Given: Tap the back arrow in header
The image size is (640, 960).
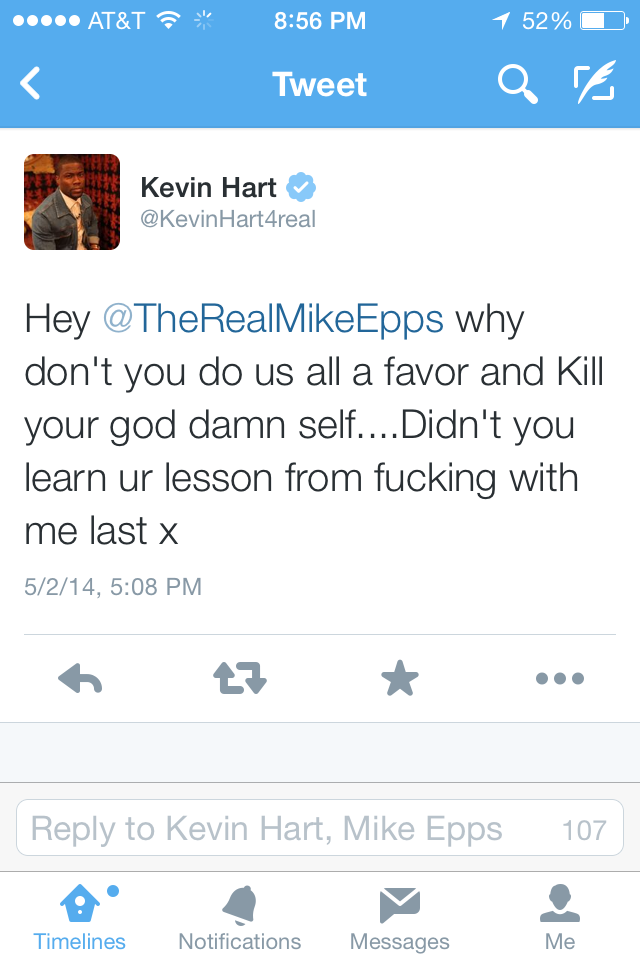Looking at the screenshot, I should [x=30, y=83].
